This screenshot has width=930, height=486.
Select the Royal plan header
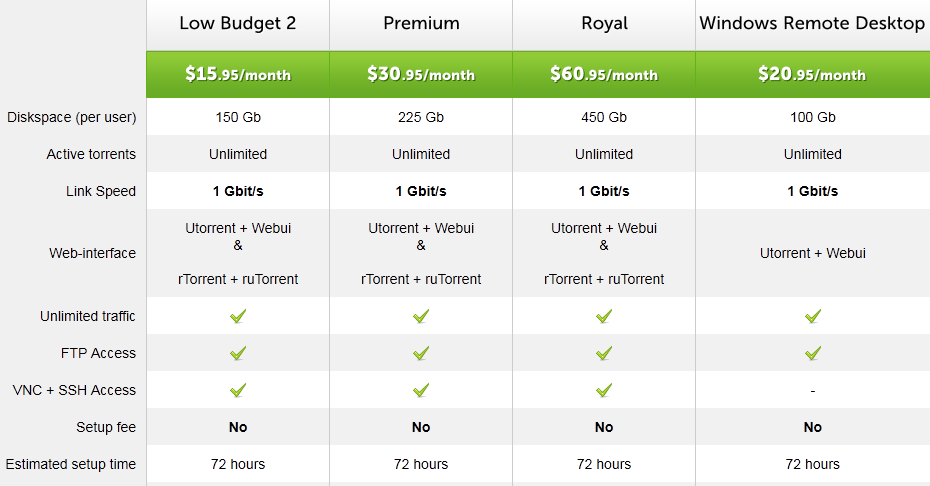[604, 23]
